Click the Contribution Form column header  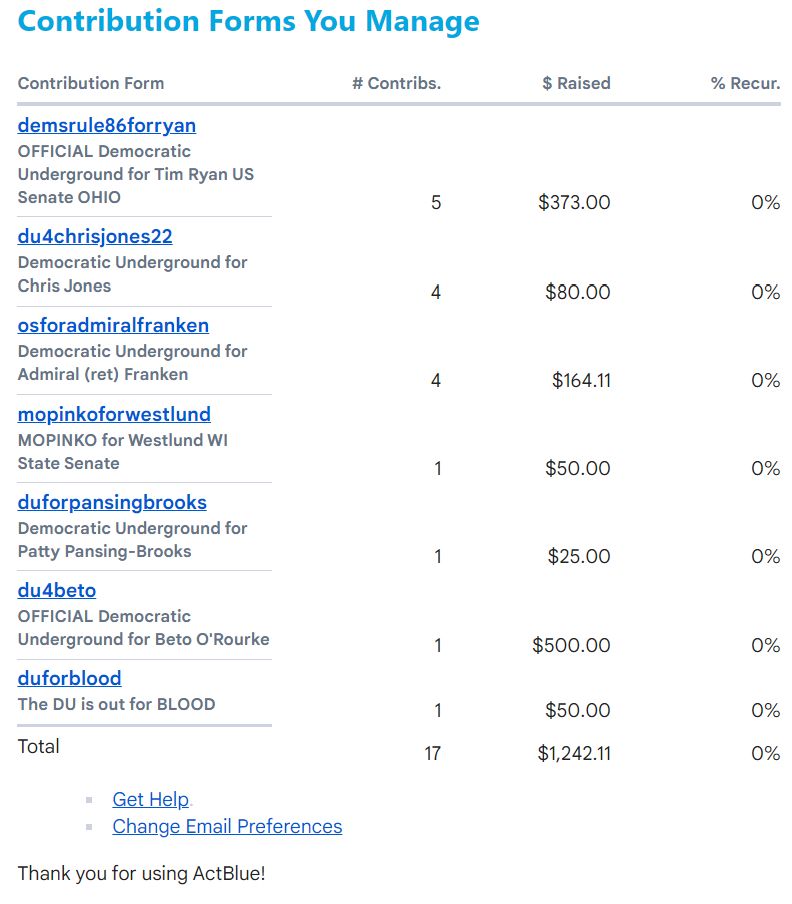click(x=91, y=84)
